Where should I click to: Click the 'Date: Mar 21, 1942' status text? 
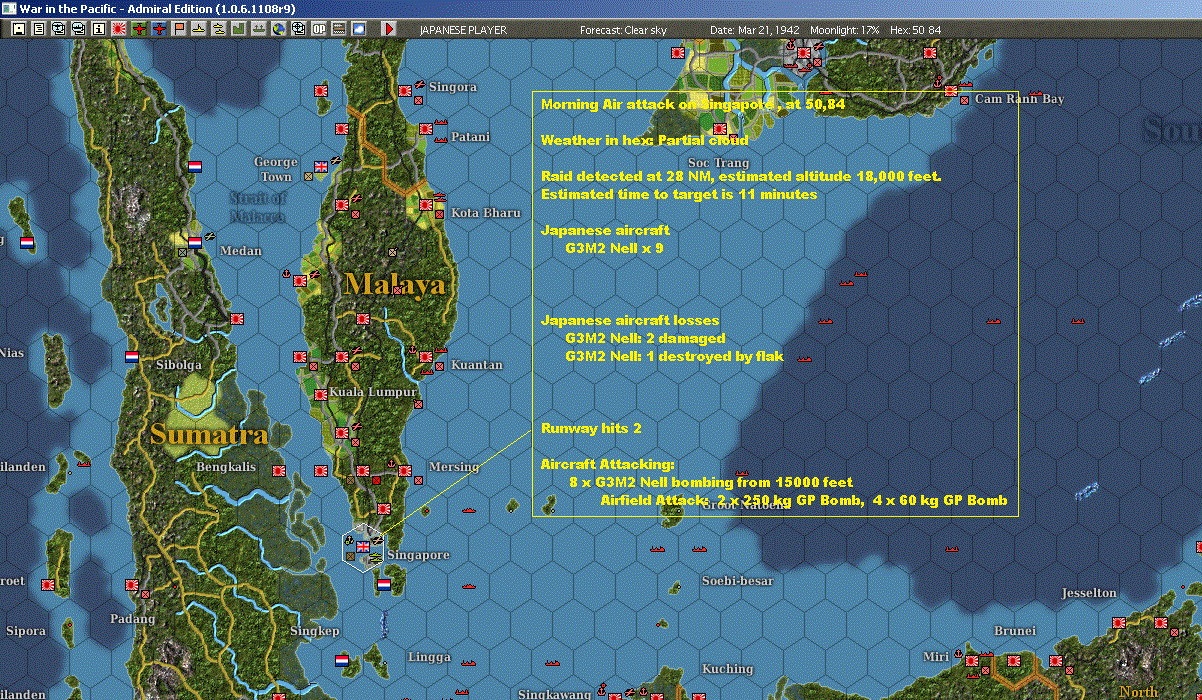tap(753, 30)
